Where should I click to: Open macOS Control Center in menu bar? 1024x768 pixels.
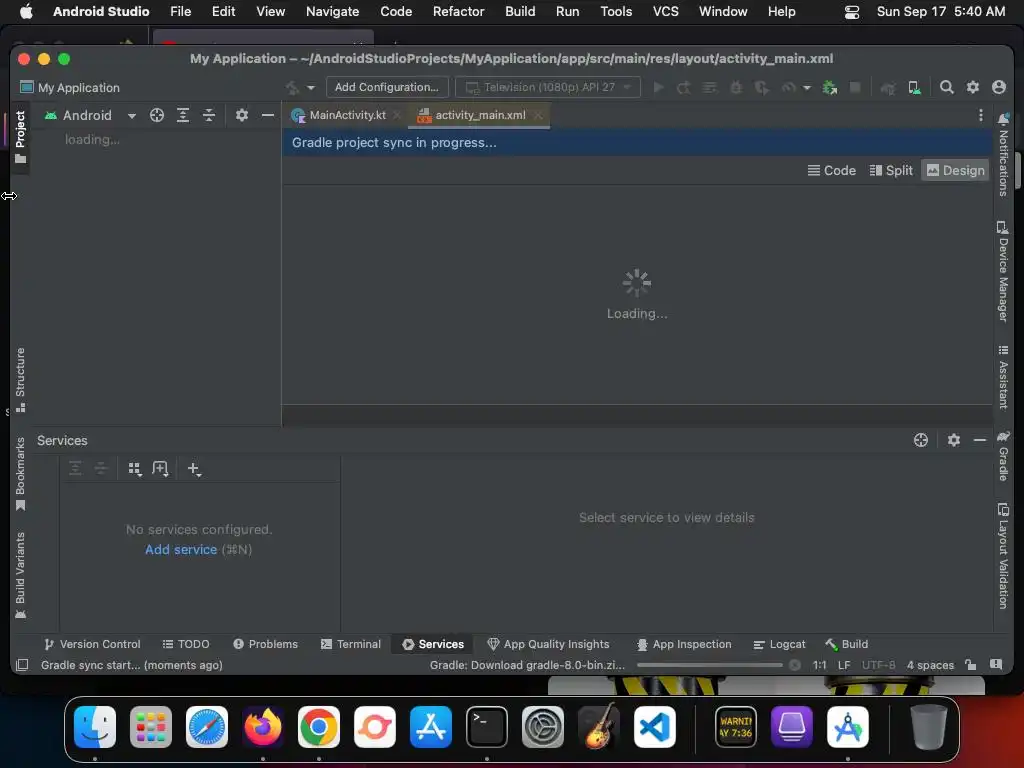[852, 12]
